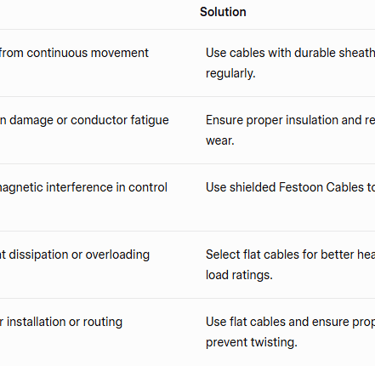Click the 'prevent twisting.' text
Viewport: 375px width, 366px height.
point(251,342)
